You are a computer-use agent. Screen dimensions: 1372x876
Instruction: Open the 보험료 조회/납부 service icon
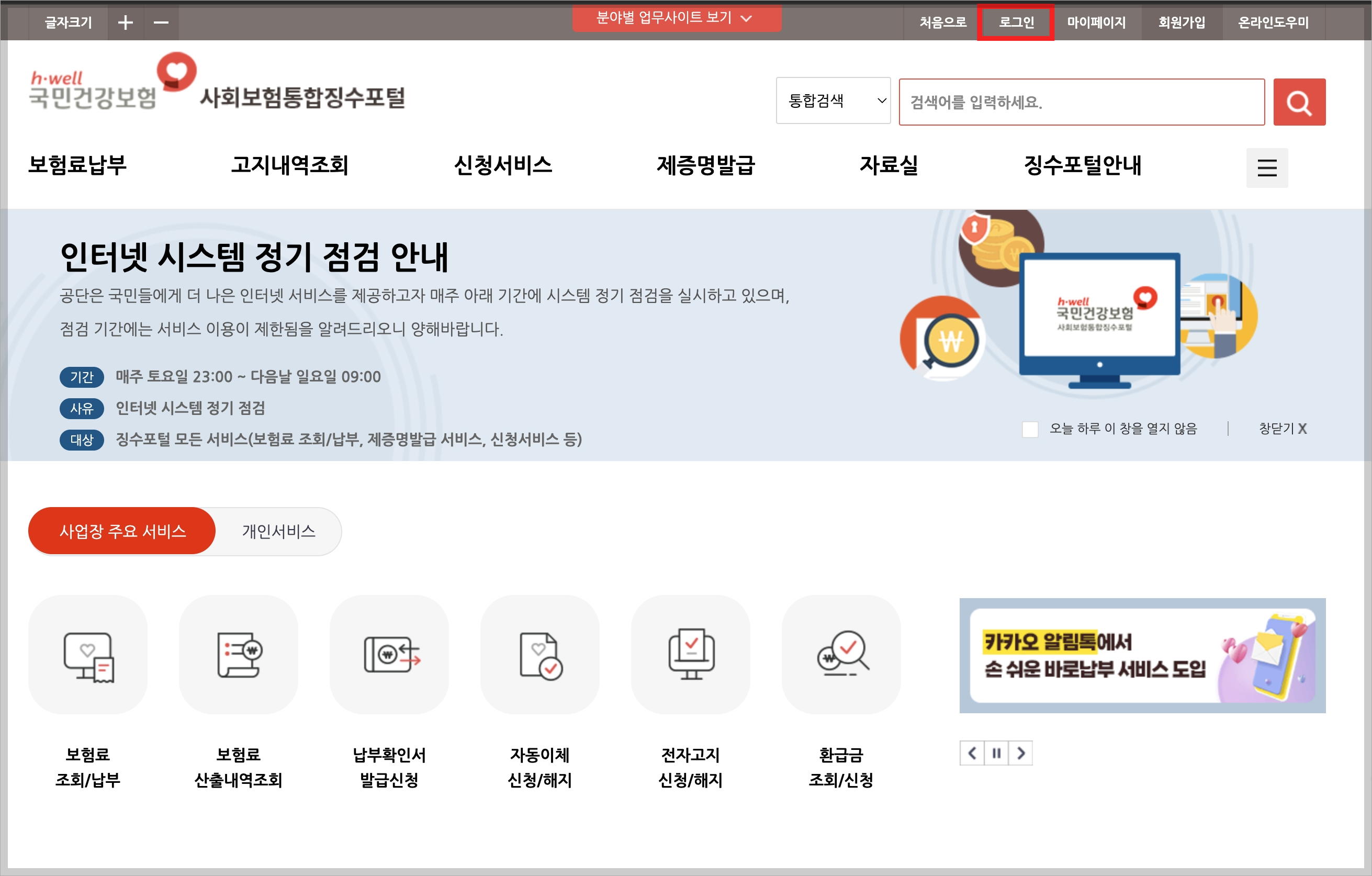point(88,656)
